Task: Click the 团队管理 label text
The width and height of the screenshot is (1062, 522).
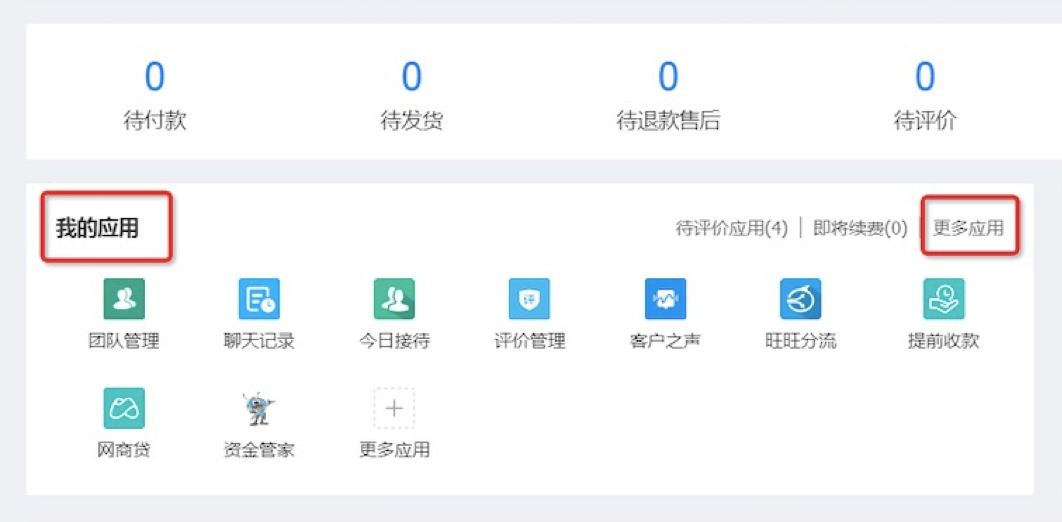Action: 124,341
